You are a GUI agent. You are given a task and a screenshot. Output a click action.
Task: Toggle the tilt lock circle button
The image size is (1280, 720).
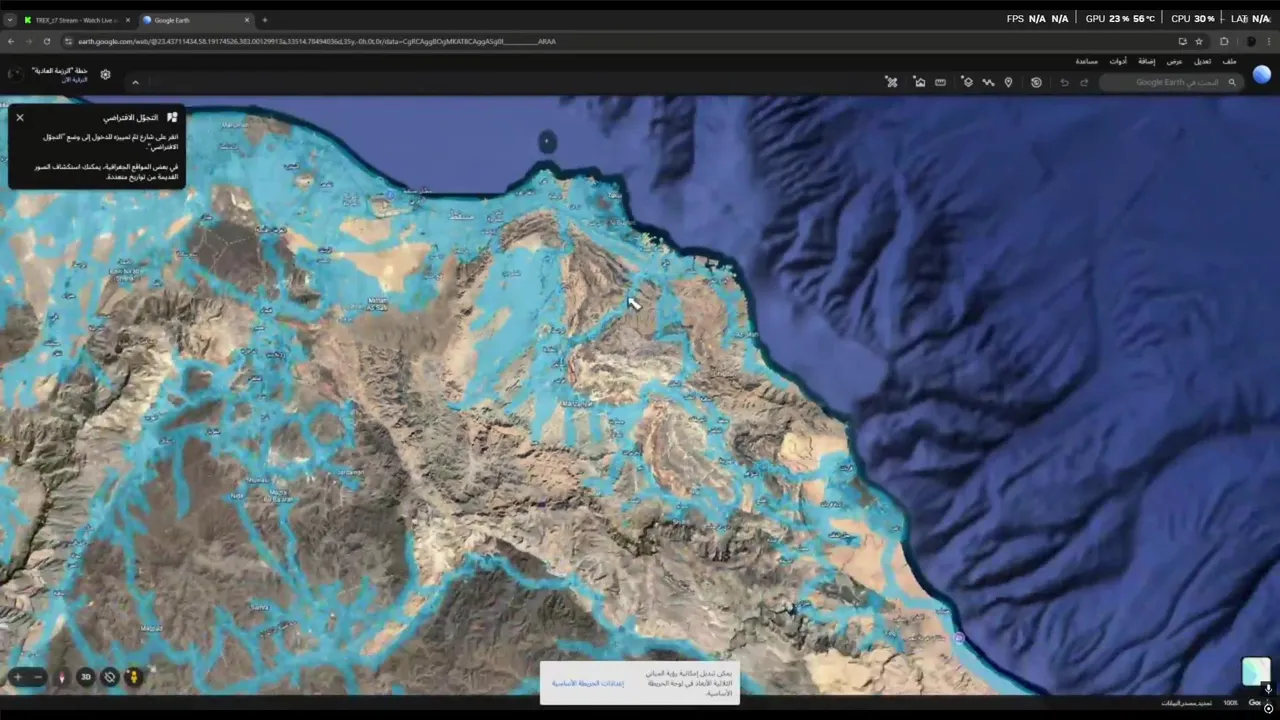click(x=110, y=677)
